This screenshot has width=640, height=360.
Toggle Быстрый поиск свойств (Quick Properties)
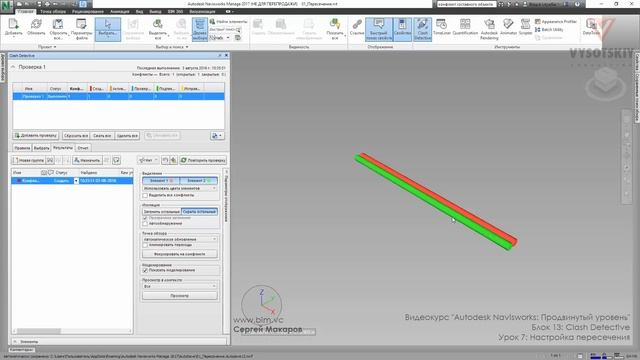[379, 29]
